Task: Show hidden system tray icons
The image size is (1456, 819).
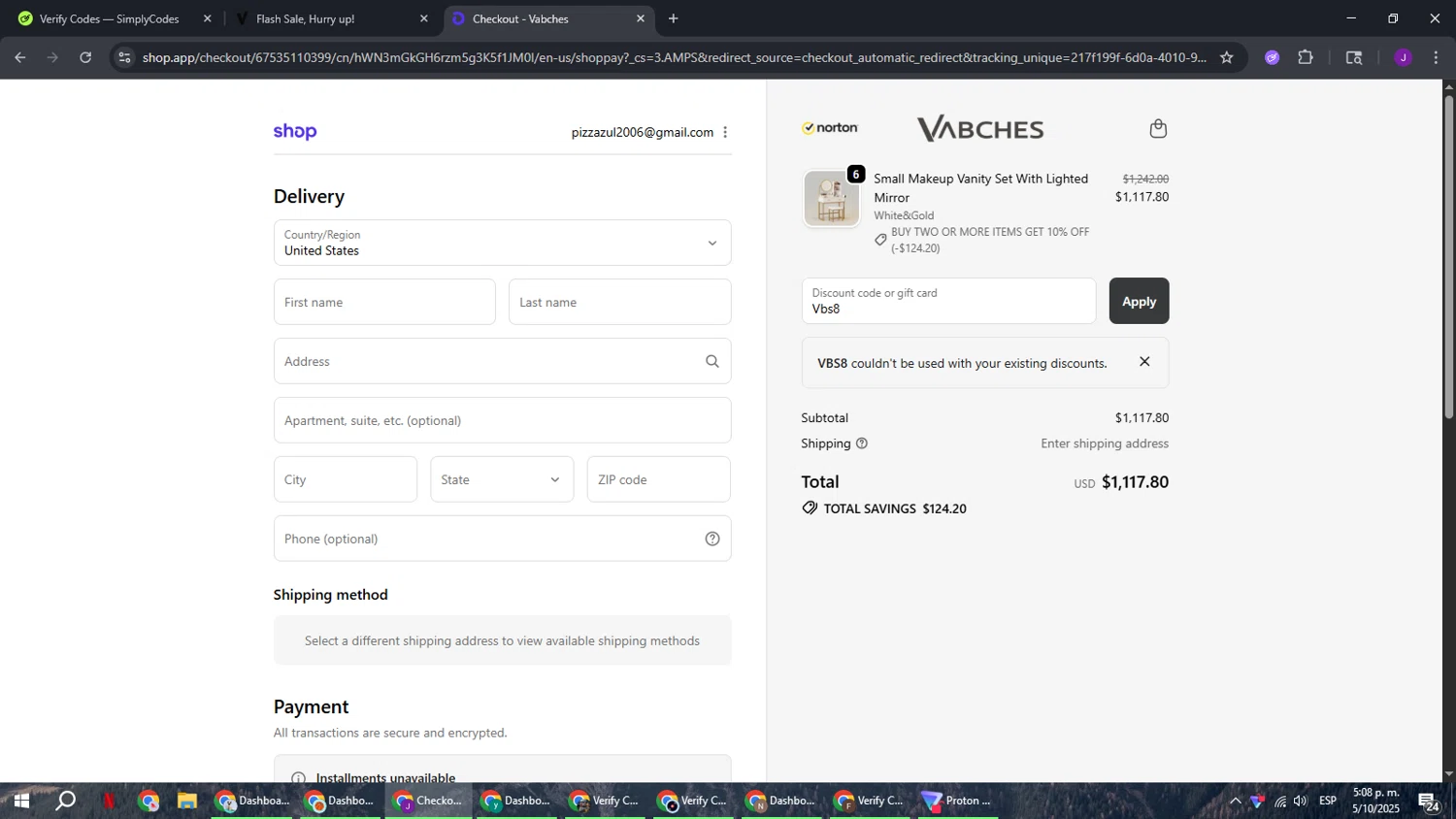Action: coord(1235,802)
